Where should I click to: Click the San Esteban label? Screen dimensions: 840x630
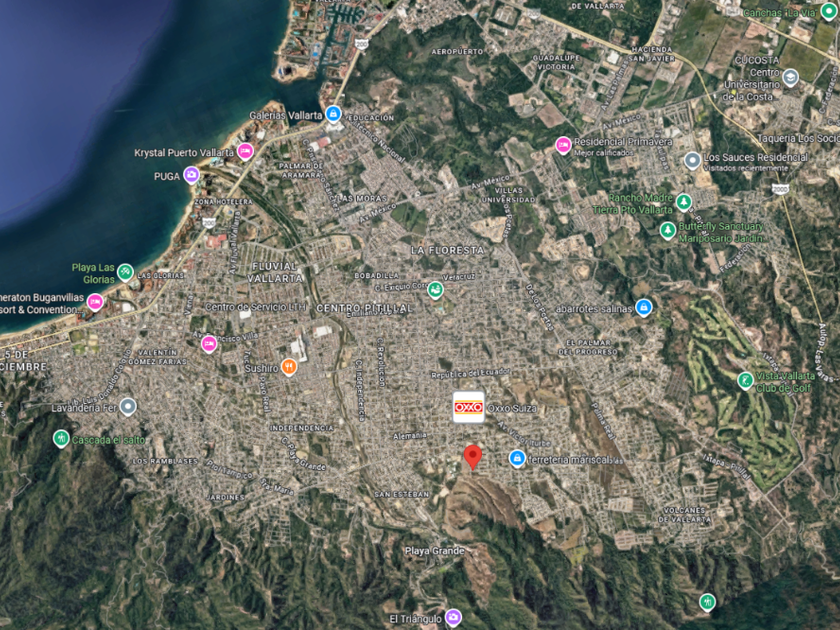coord(401,494)
